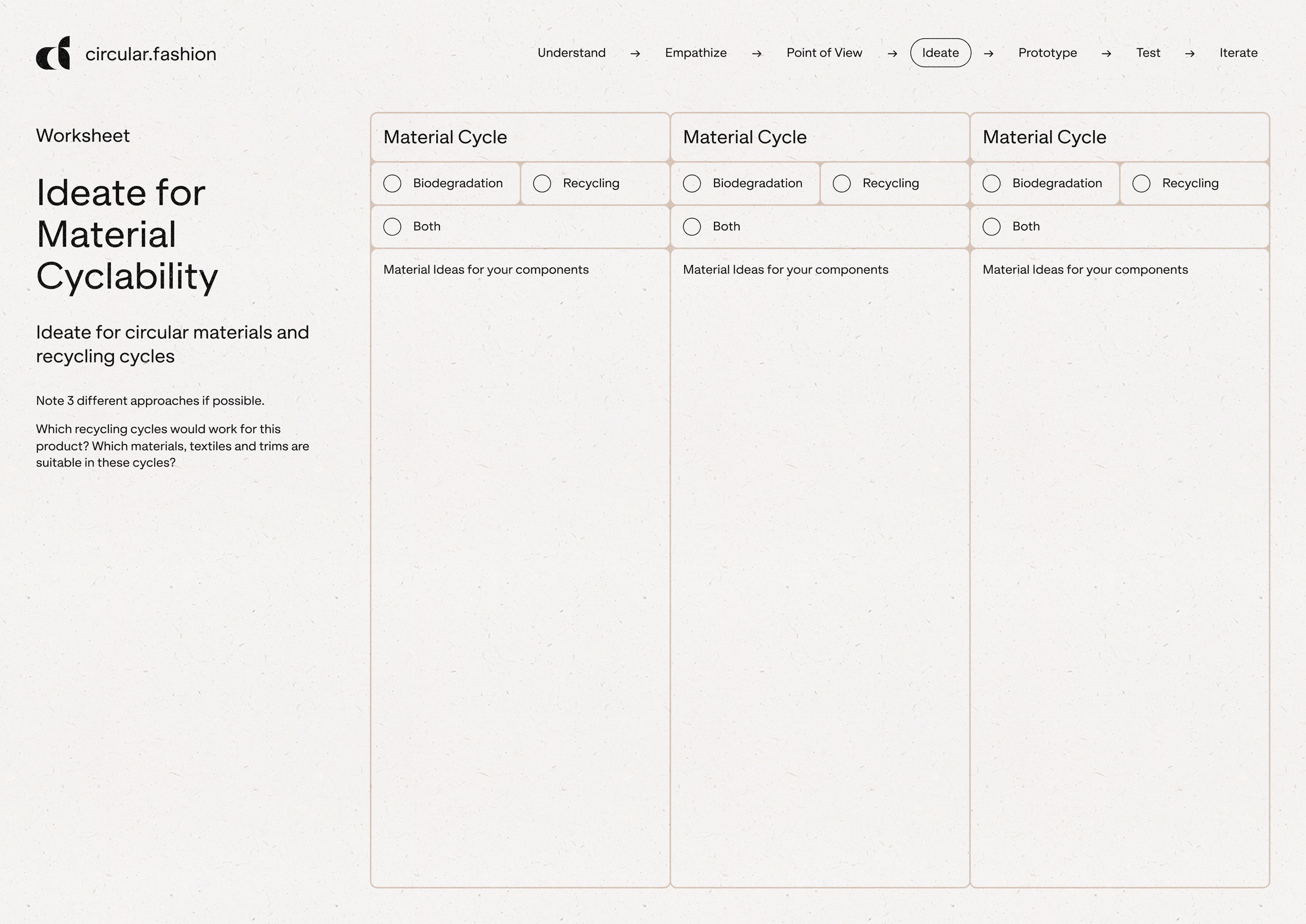Image resolution: width=1306 pixels, height=924 pixels.
Task: Jump to the Iterate step
Action: [x=1238, y=53]
